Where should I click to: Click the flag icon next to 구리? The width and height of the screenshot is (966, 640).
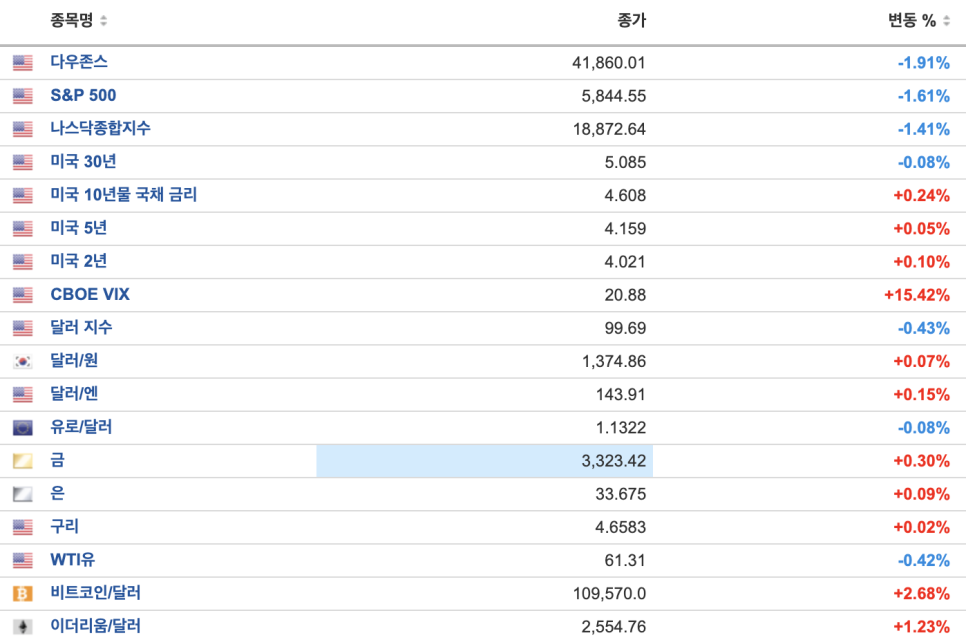(23, 527)
